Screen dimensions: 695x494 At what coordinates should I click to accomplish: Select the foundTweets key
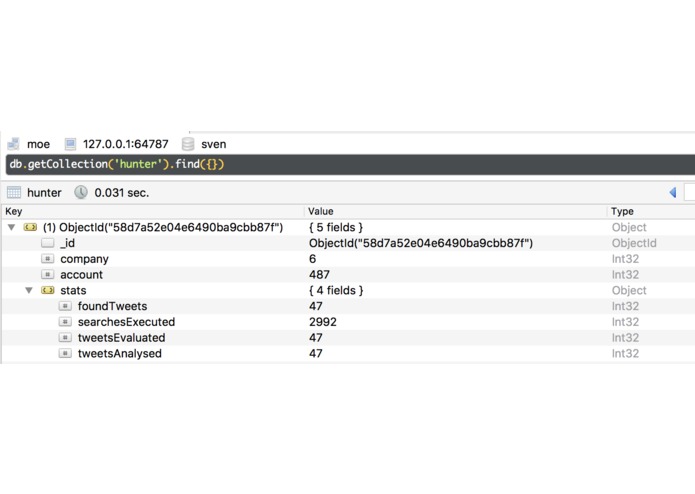coord(113,306)
